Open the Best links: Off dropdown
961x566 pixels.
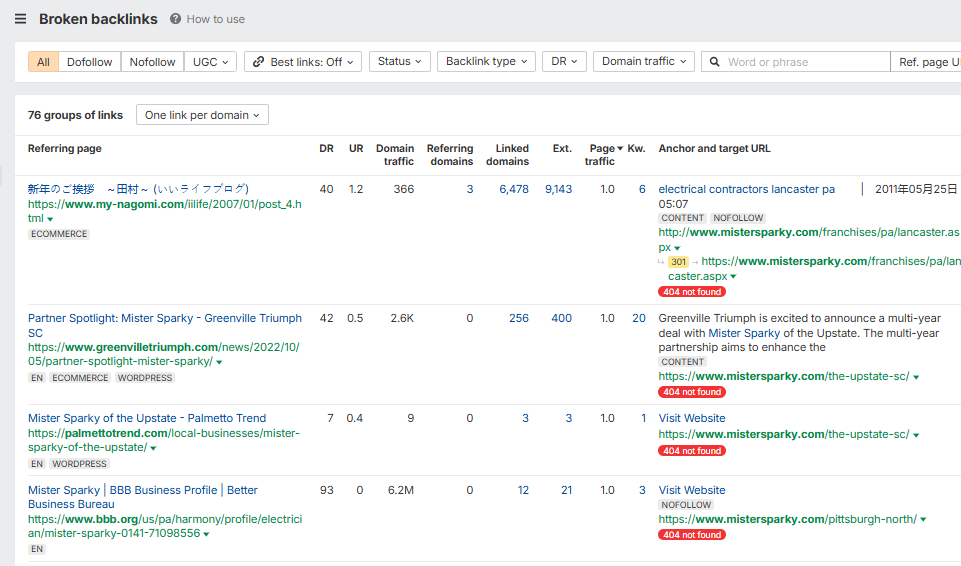(303, 62)
